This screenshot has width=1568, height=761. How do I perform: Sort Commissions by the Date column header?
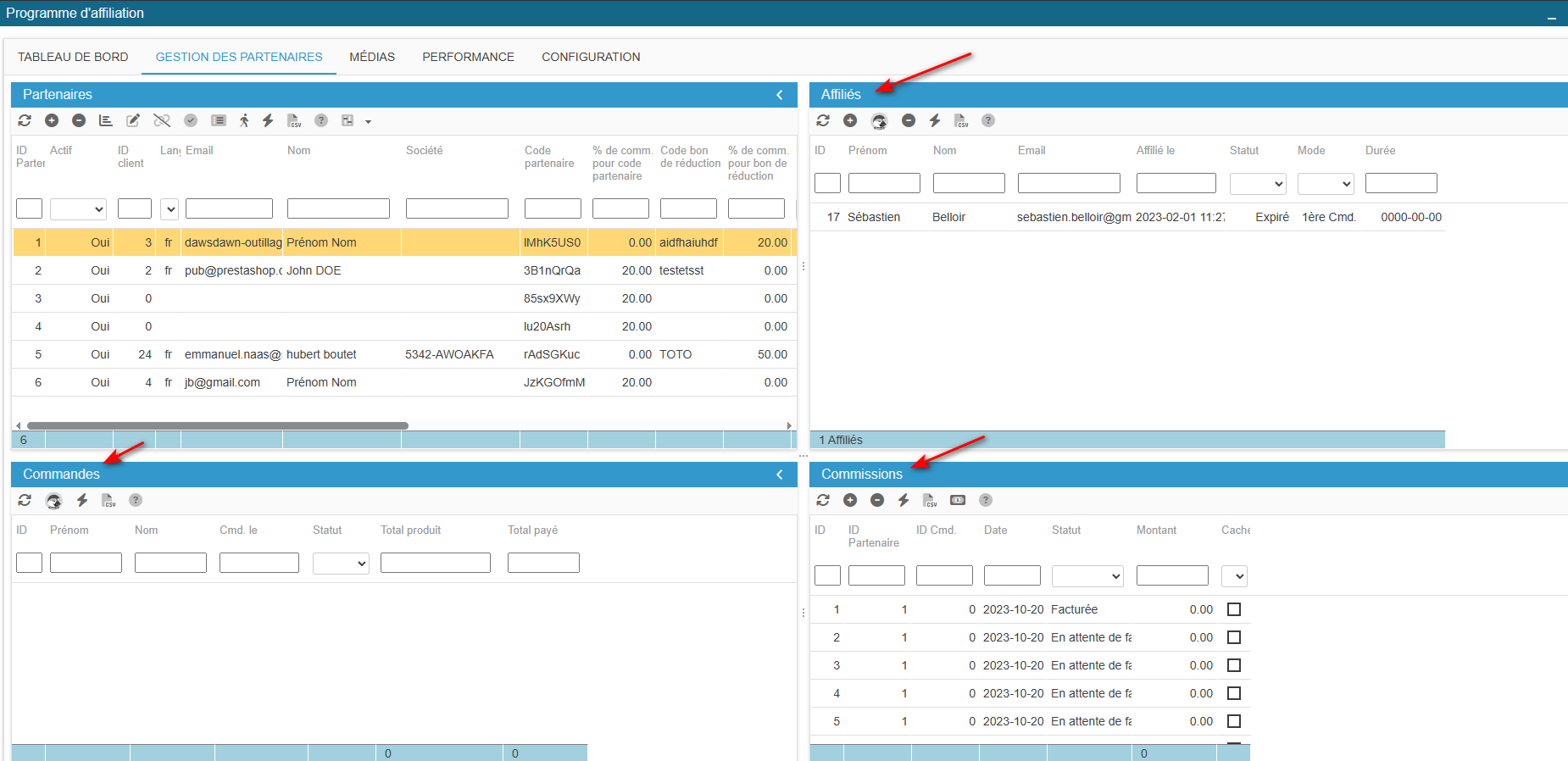tap(996, 530)
